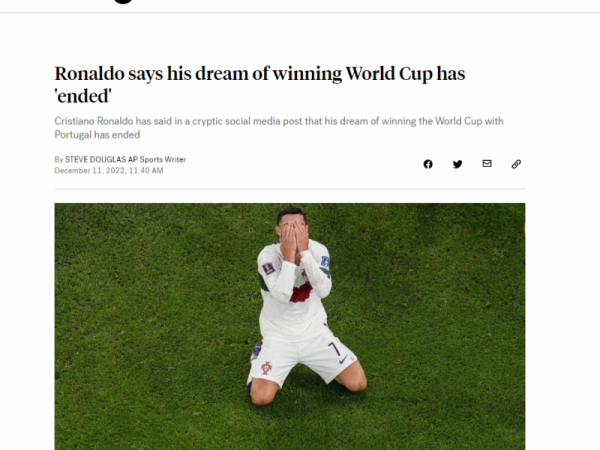Click the grass area left of Ronaldo

tap(153, 325)
